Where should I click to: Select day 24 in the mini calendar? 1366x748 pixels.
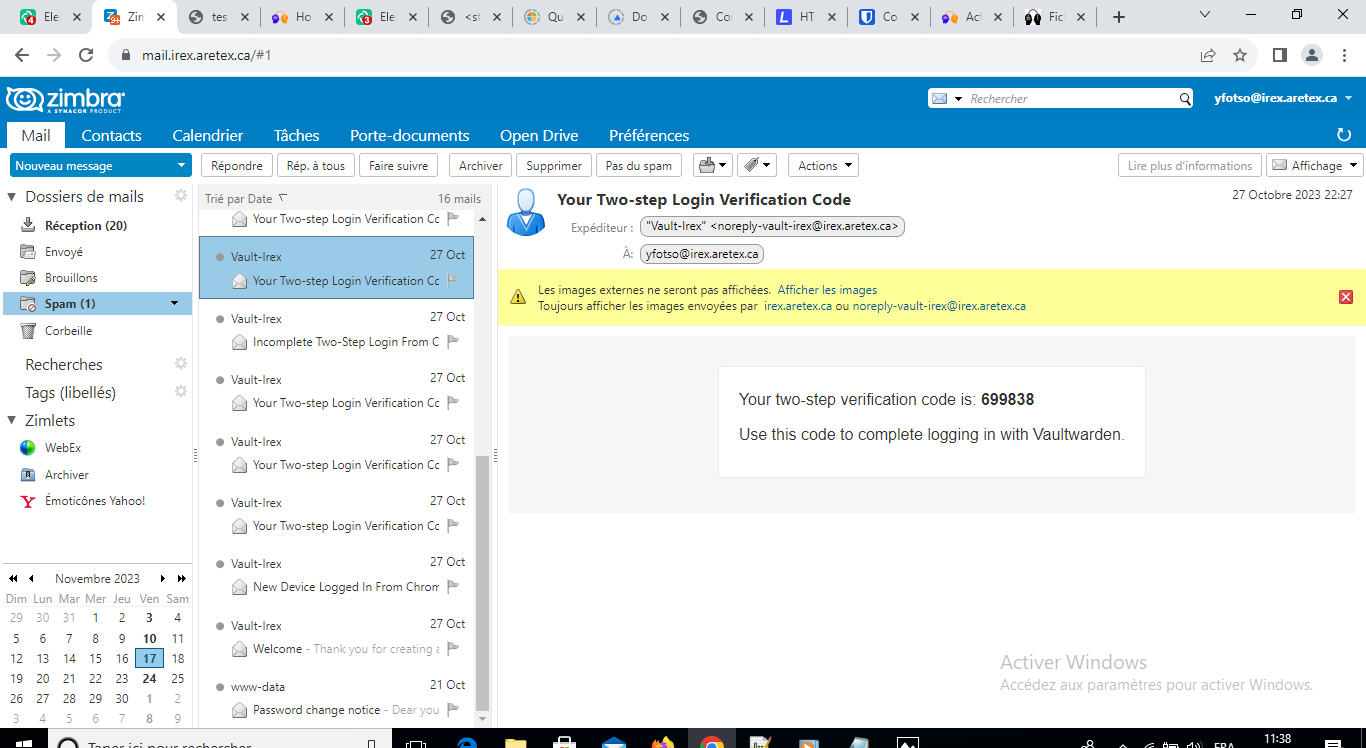click(149, 678)
